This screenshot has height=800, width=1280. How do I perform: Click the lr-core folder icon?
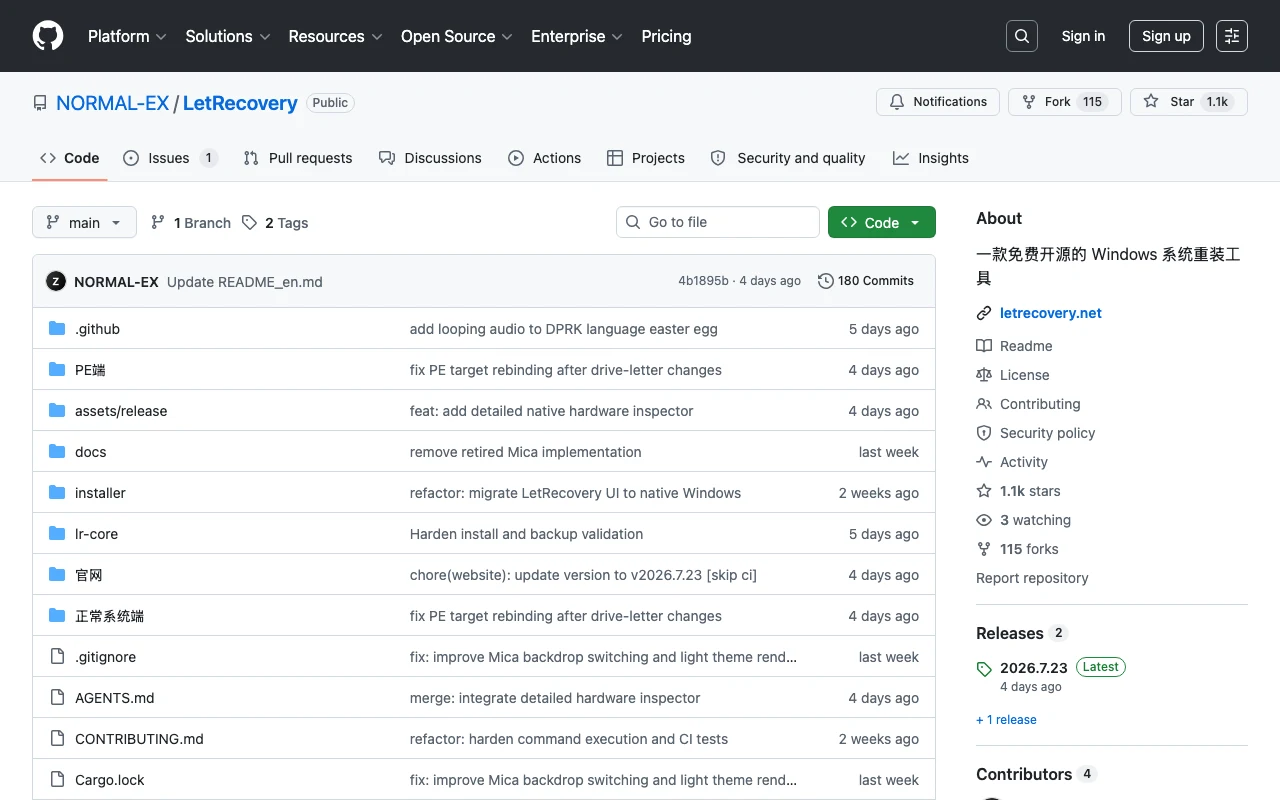[x=57, y=533]
